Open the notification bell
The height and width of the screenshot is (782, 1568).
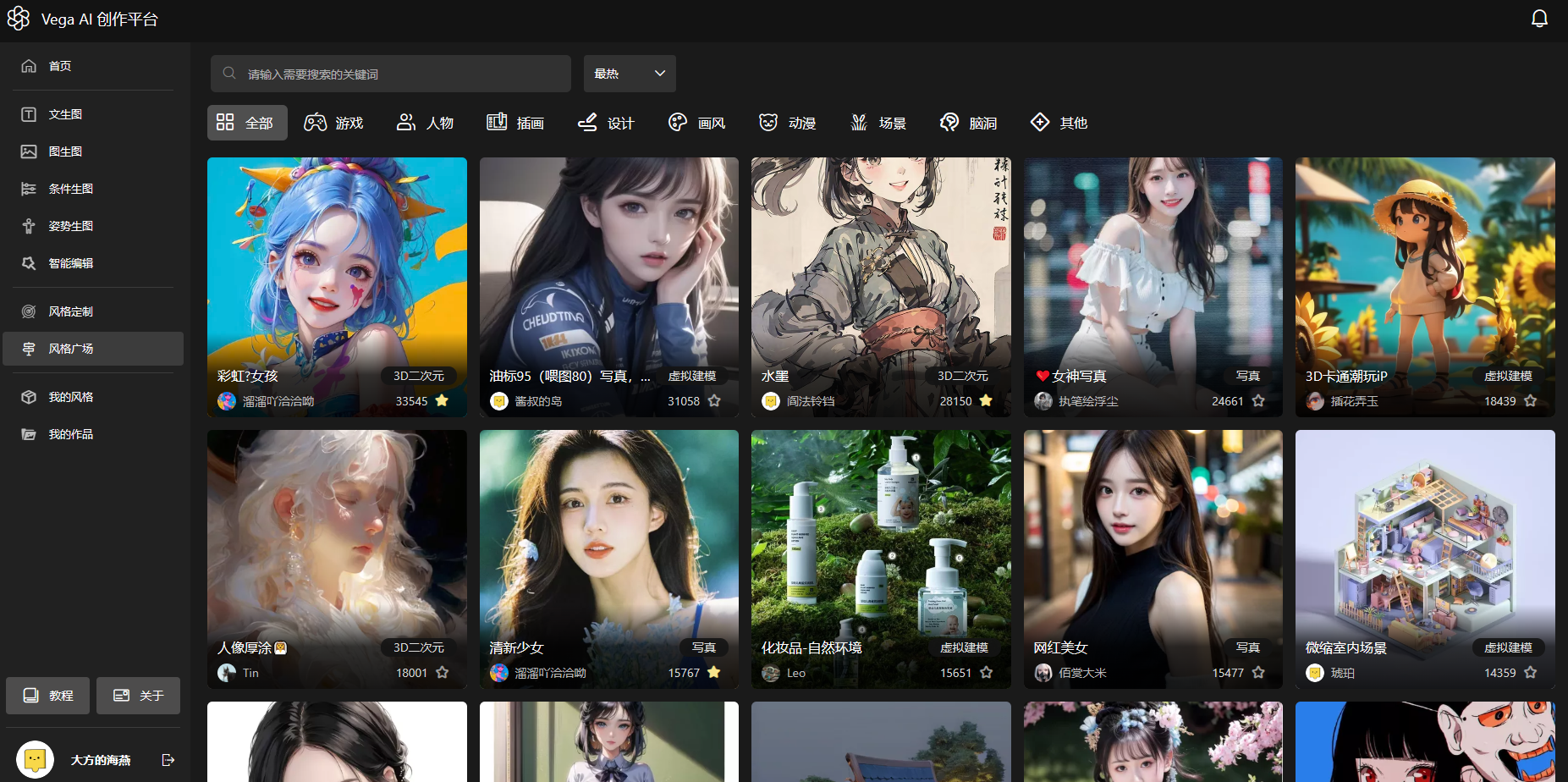pyautogui.click(x=1539, y=18)
